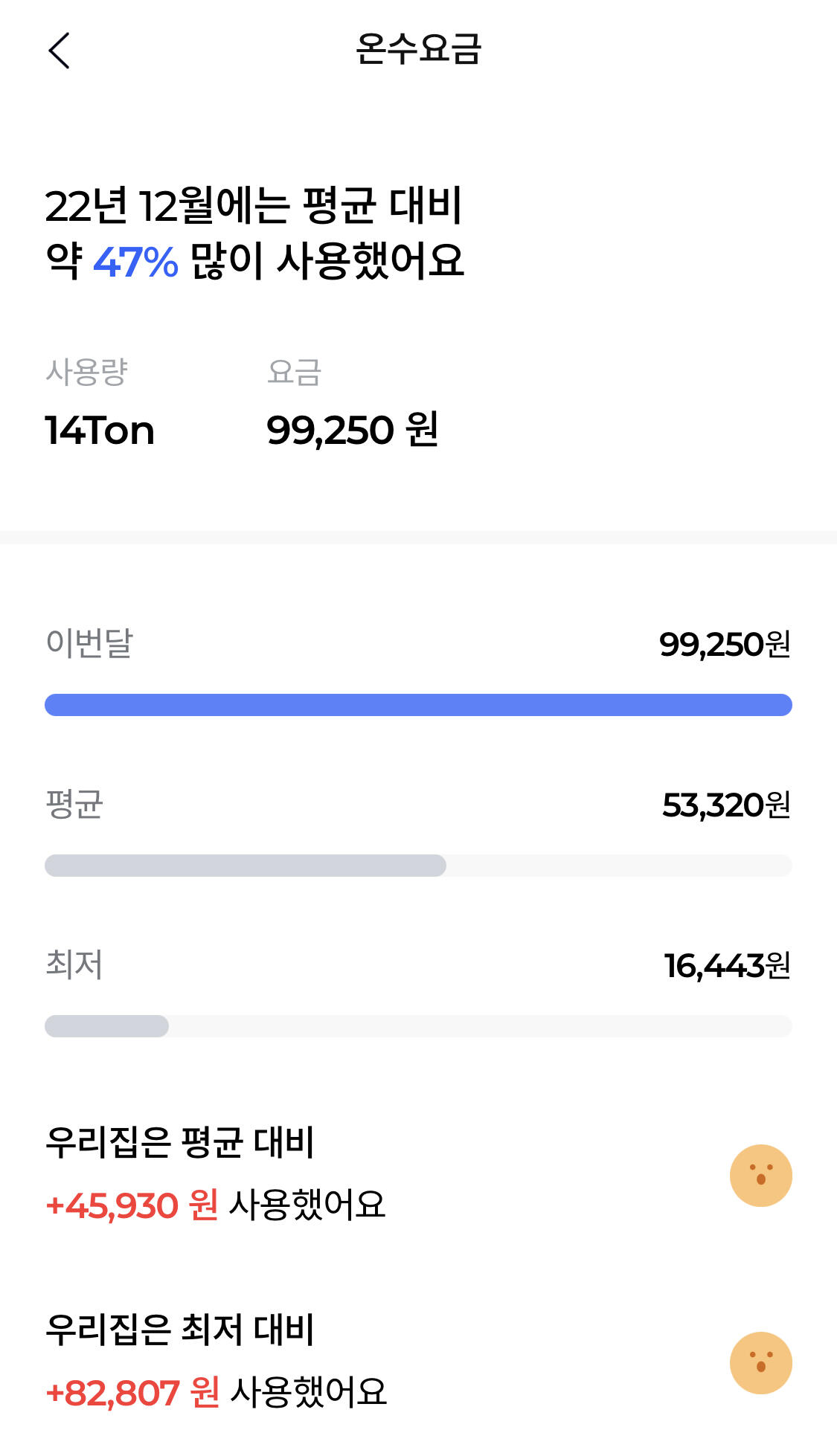This screenshot has width=837, height=1456.
Task: Tap the red +45,930 원 difference
Action: (132, 1205)
